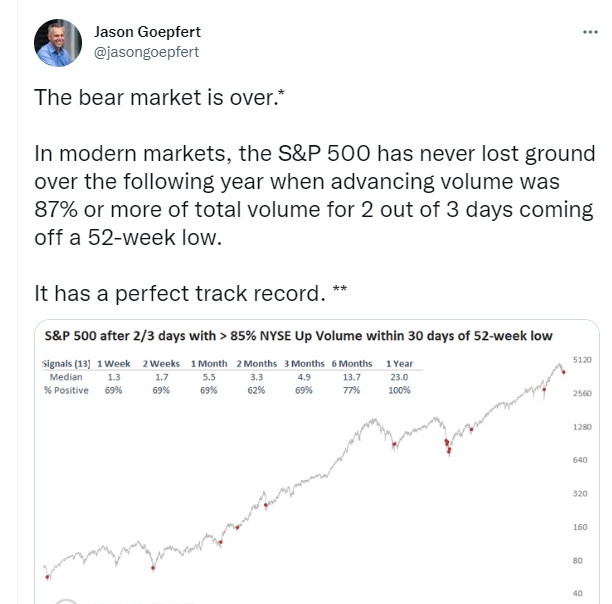The height and width of the screenshot is (604, 612).
Task: Click the '3 Months' column header
Action: [x=306, y=364]
